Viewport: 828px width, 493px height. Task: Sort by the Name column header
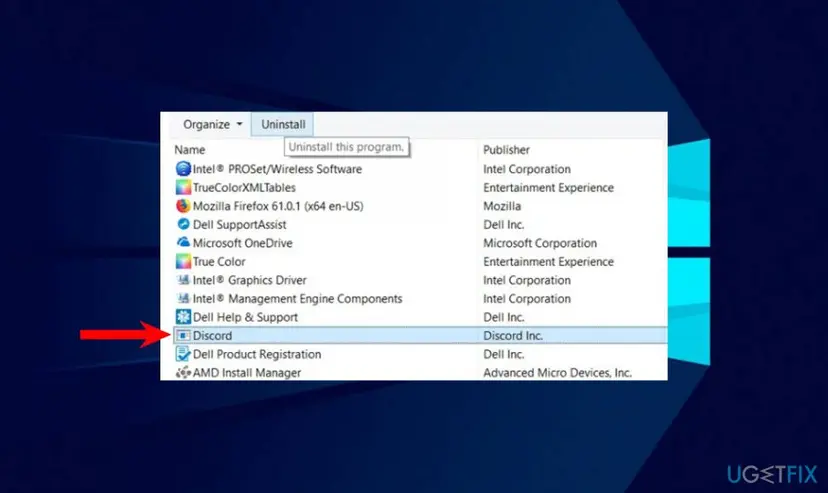click(x=190, y=150)
